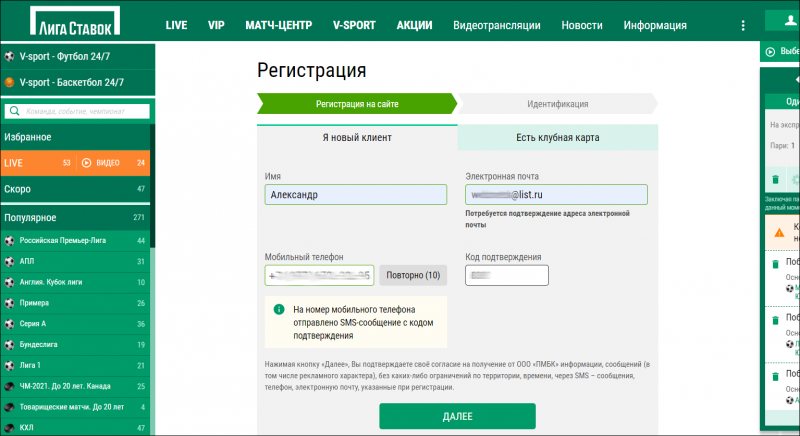Open Видеотрансляции in top navigation
Viewport: 800px width, 436px height.
click(x=497, y=25)
